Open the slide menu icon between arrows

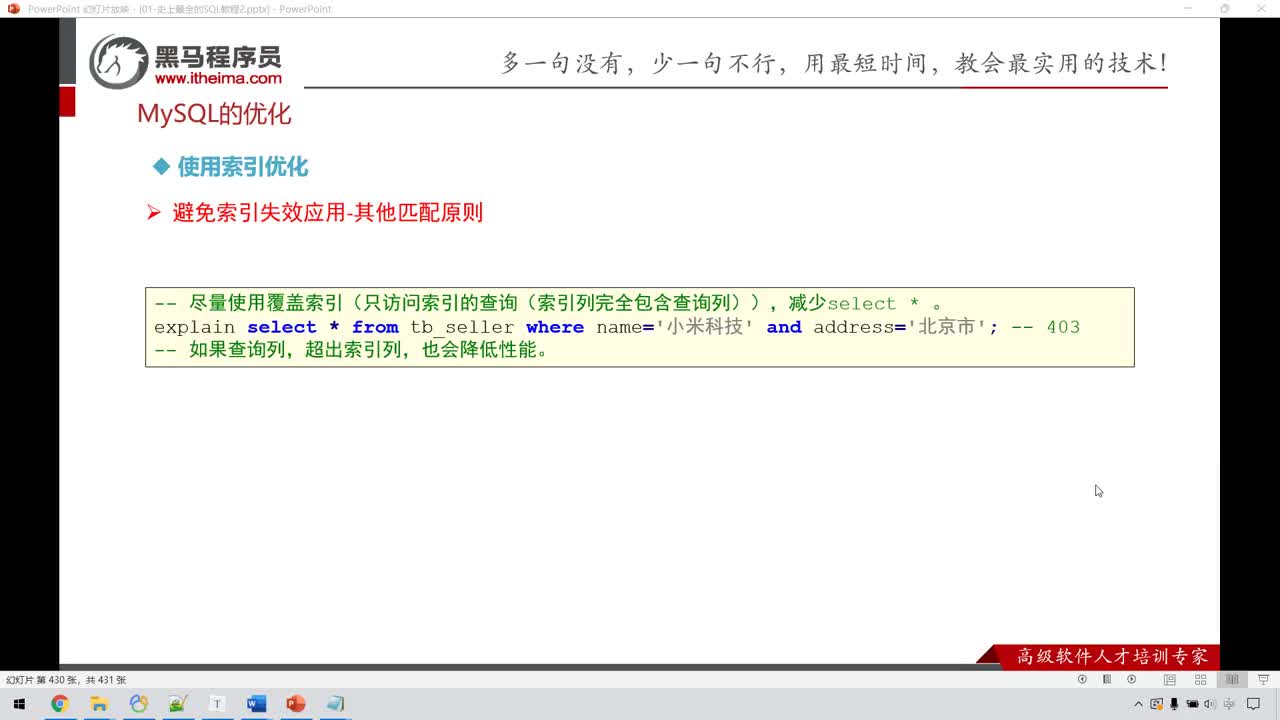coord(1107,679)
